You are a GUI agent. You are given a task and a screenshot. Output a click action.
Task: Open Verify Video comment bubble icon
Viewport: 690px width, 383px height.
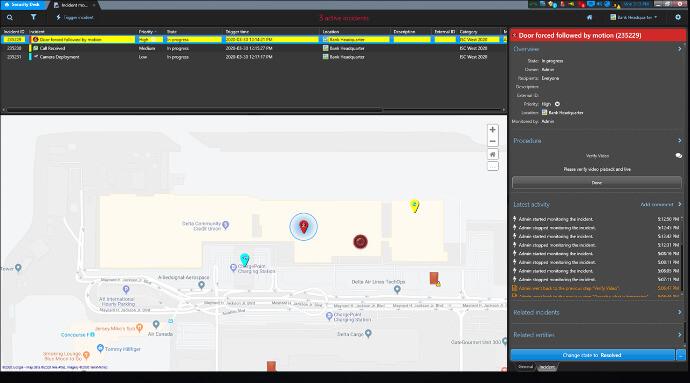[x=679, y=155]
